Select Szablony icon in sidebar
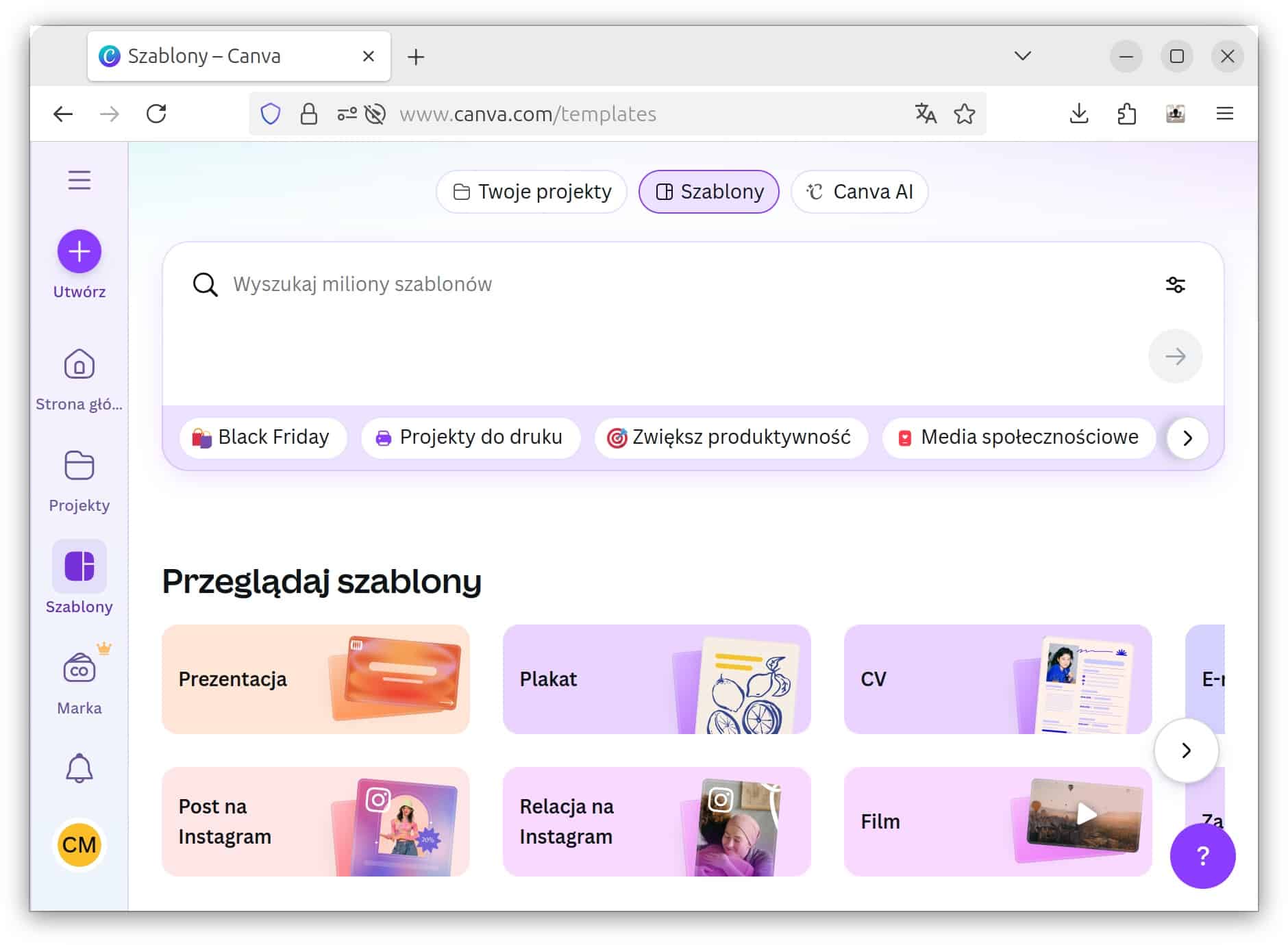This screenshot has width=1288, height=945. point(79,566)
